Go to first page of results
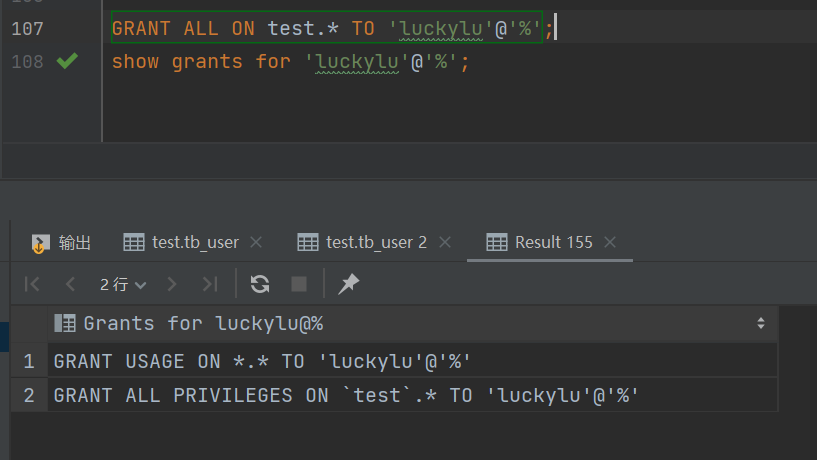Screen dimensions: 817x460 click(x=32, y=285)
